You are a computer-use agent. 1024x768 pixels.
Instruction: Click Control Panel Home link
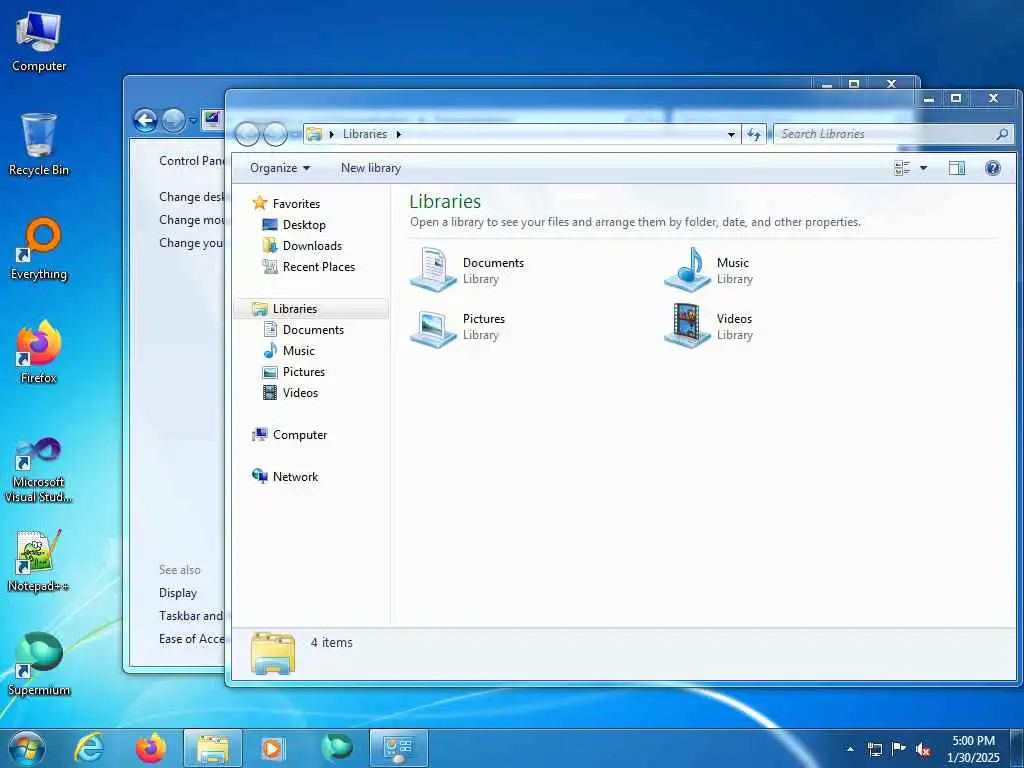192,161
